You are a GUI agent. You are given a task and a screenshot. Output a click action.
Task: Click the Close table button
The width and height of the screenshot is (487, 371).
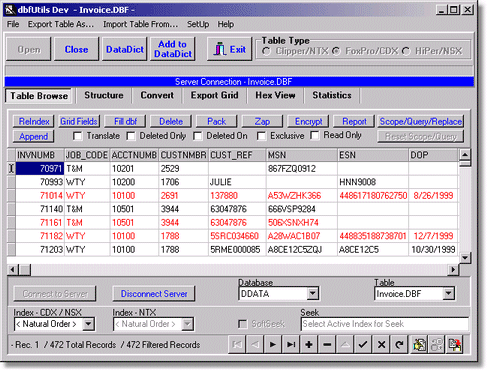pos(76,49)
